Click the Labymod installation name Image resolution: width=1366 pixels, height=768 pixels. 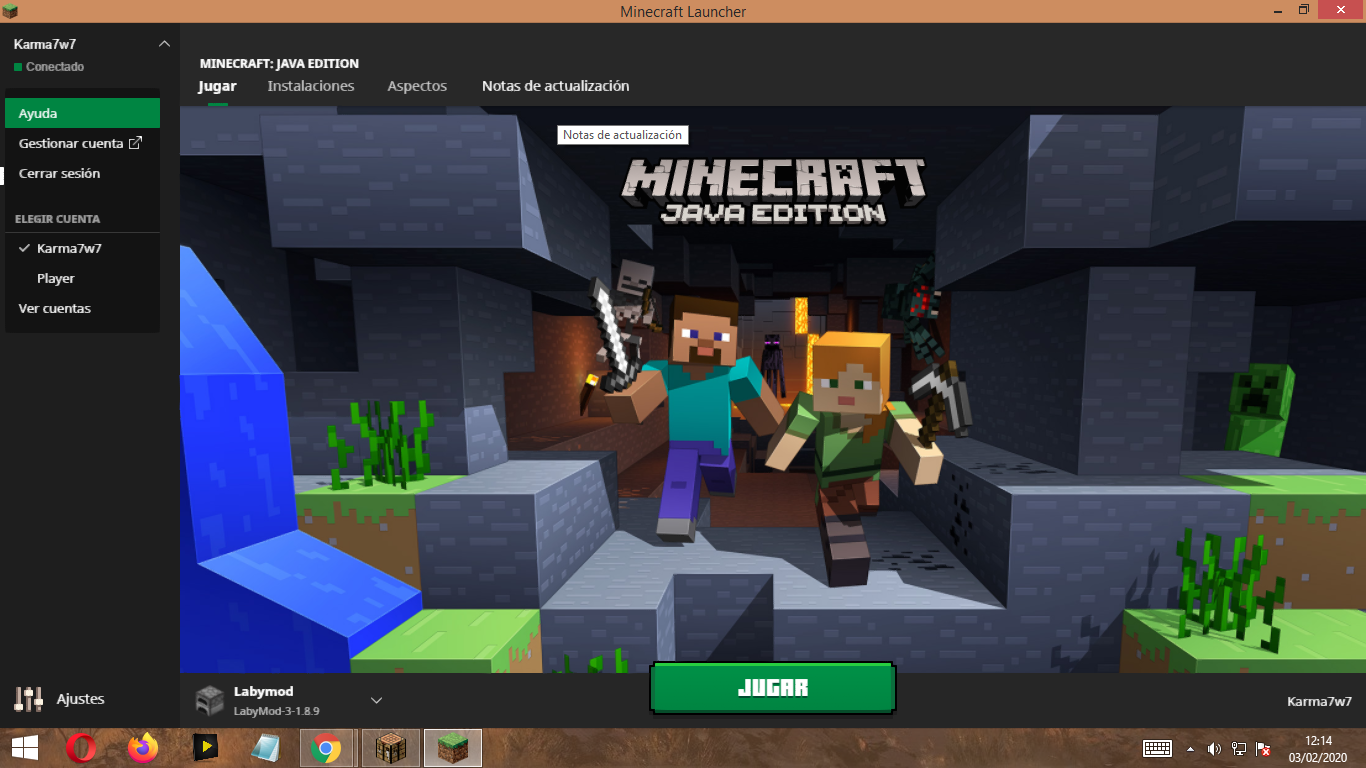click(264, 691)
